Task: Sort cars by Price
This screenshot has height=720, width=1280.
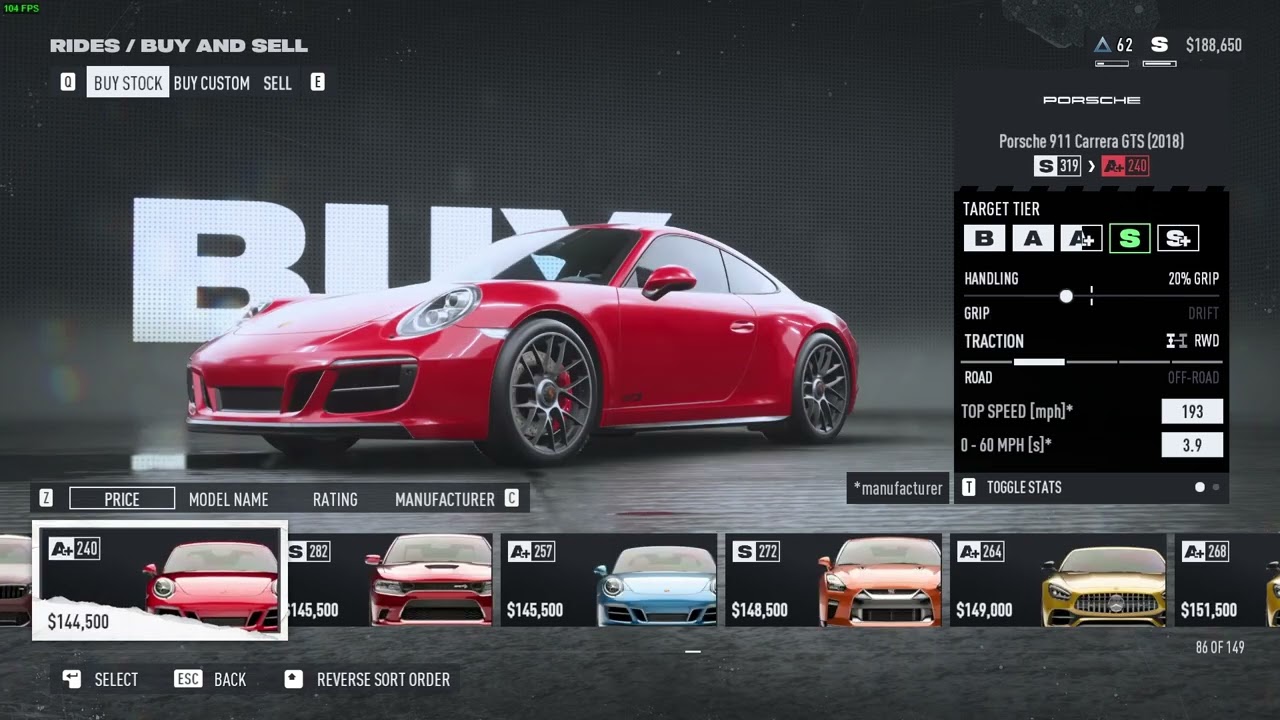Action: tap(122, 499)
